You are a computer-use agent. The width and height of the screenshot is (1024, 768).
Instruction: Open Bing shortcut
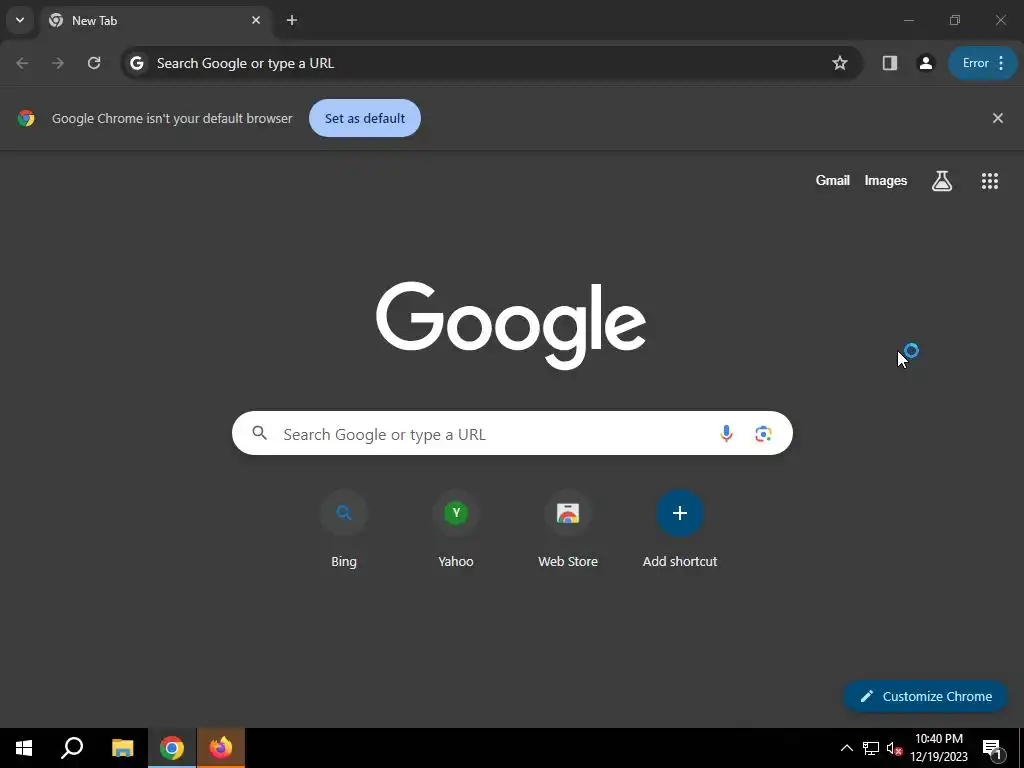(x=344, y=530)
